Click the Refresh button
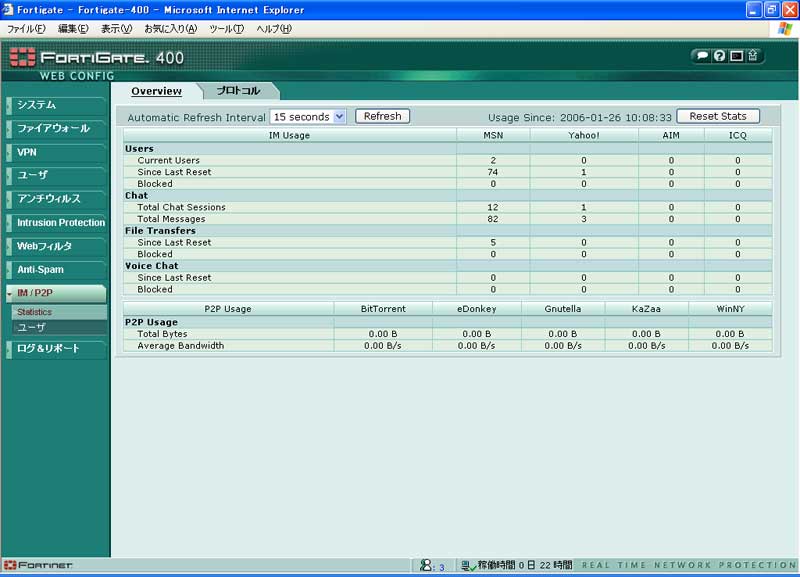The width and height of the screenshot is (800, 577). pos(382,116)
